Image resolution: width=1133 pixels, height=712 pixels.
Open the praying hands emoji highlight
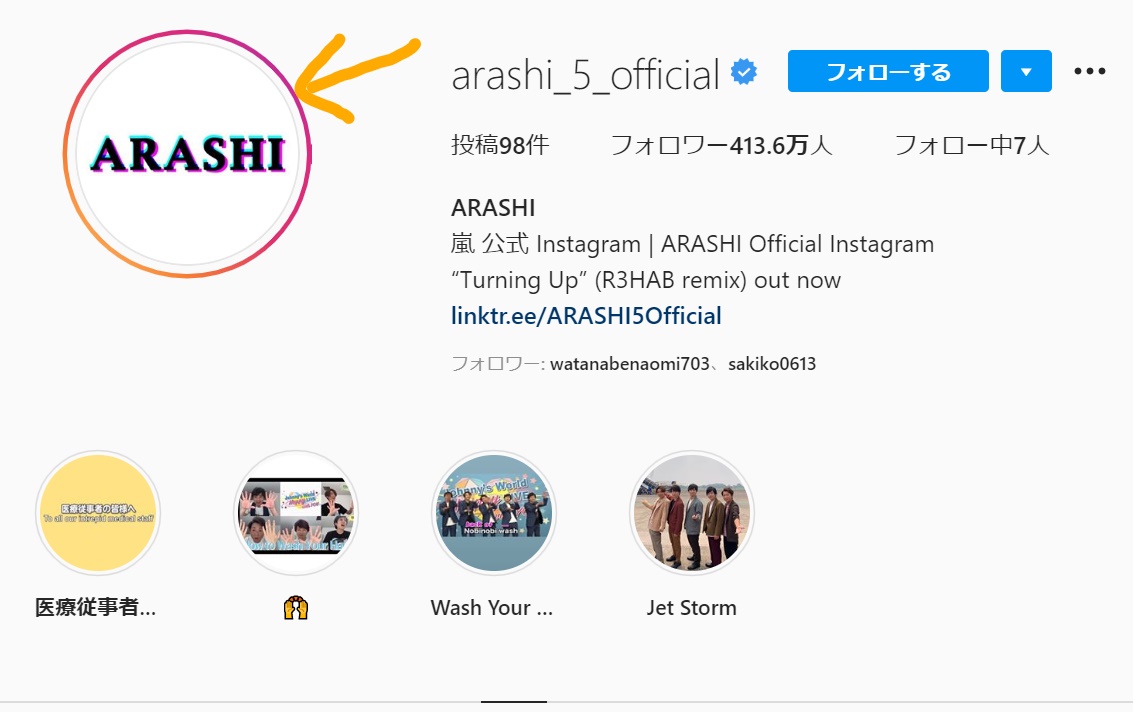296,513
